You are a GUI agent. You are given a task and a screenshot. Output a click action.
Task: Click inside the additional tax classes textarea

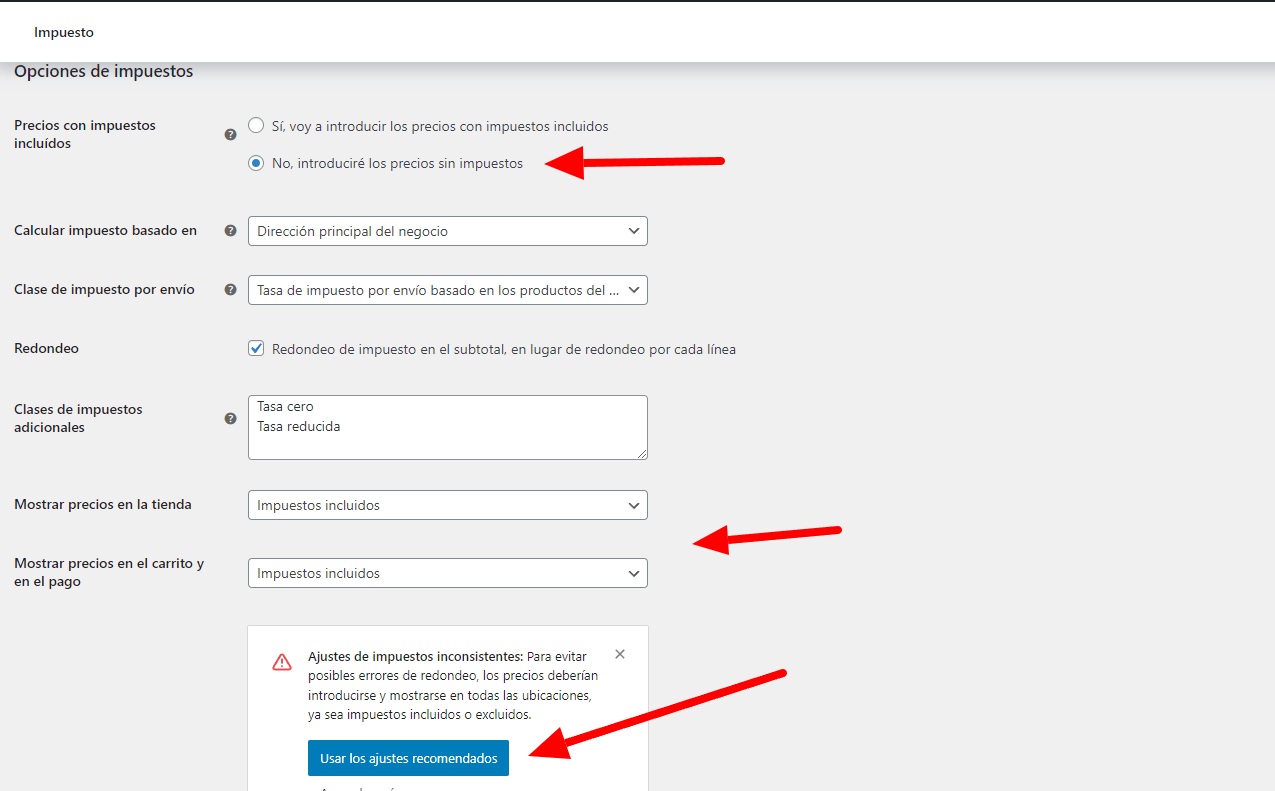448,427
